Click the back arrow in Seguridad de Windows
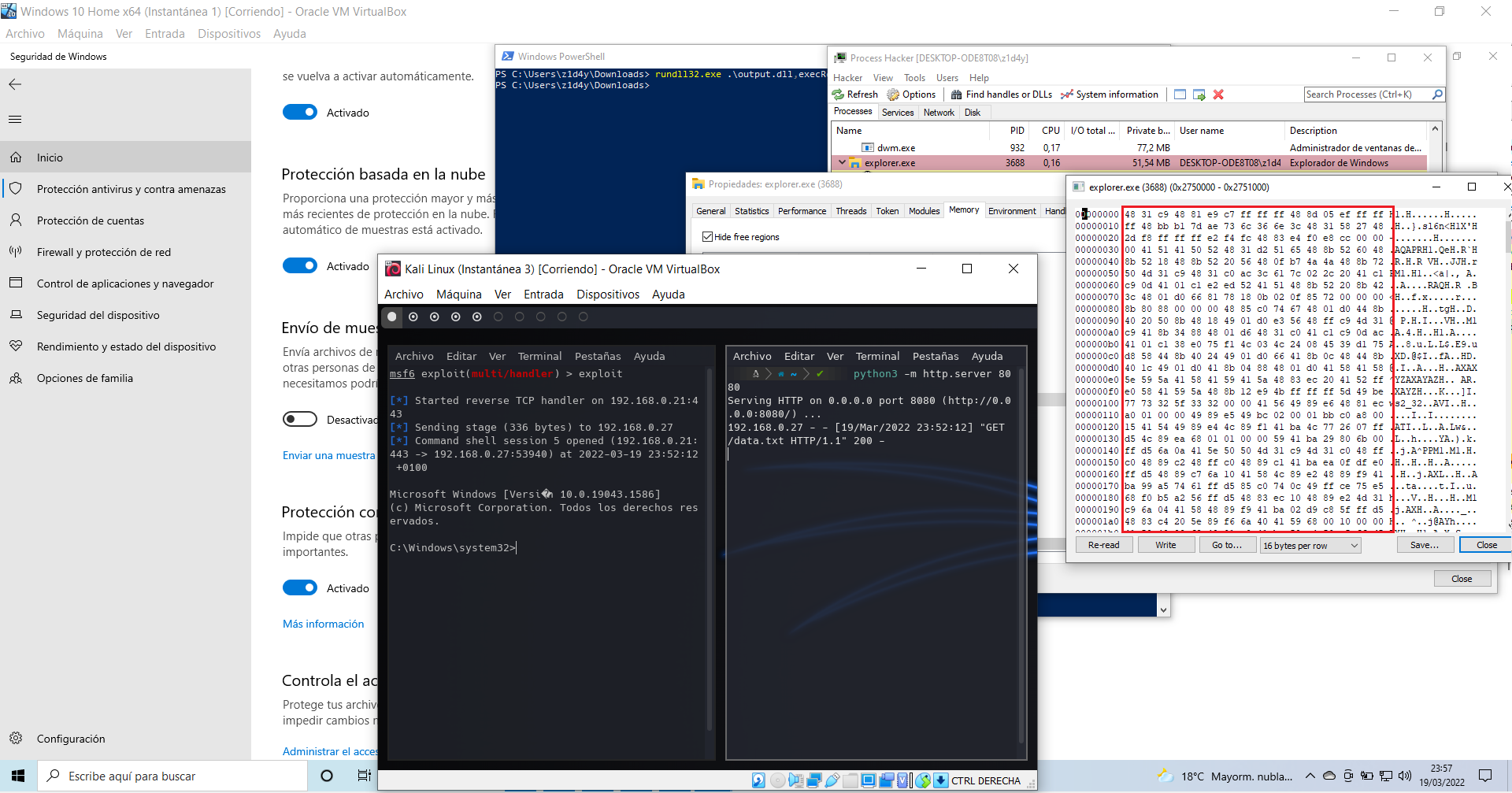Screen dimensions: 1512x793 point(15,84)
